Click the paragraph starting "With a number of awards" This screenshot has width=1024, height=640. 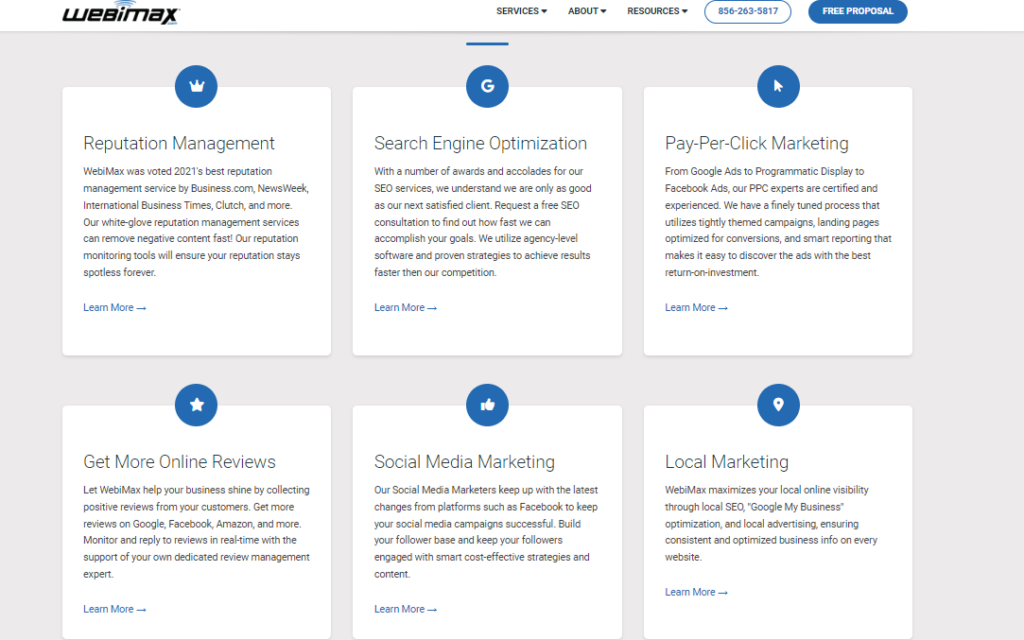click(483, 222)
